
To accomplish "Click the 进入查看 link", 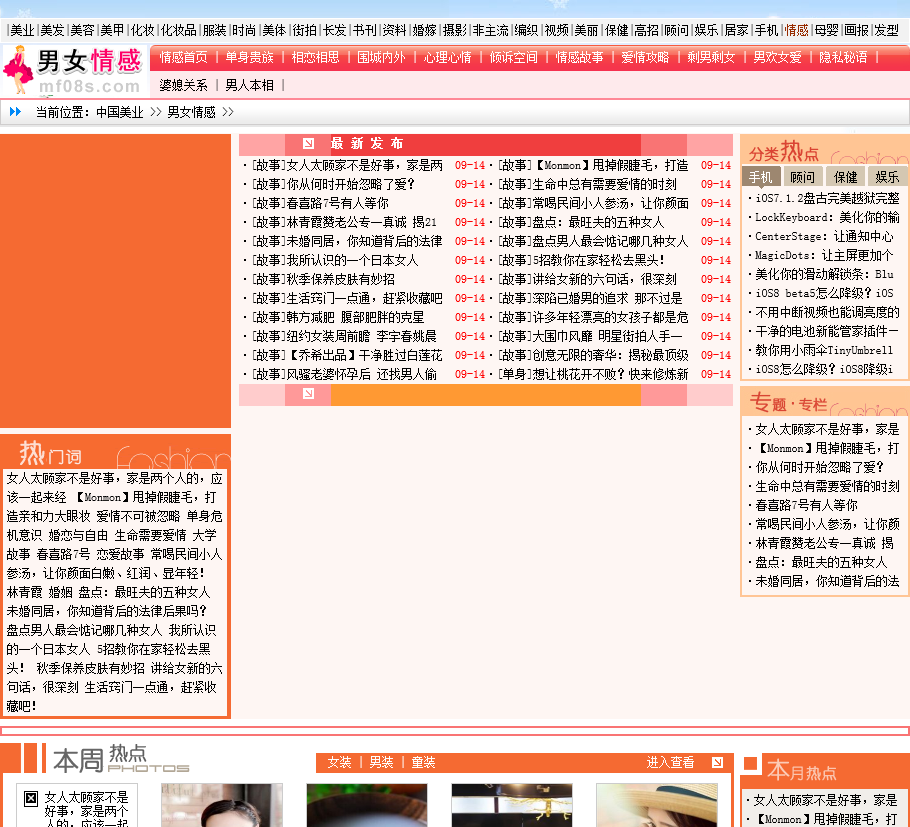I will click(x=670, y=762).
